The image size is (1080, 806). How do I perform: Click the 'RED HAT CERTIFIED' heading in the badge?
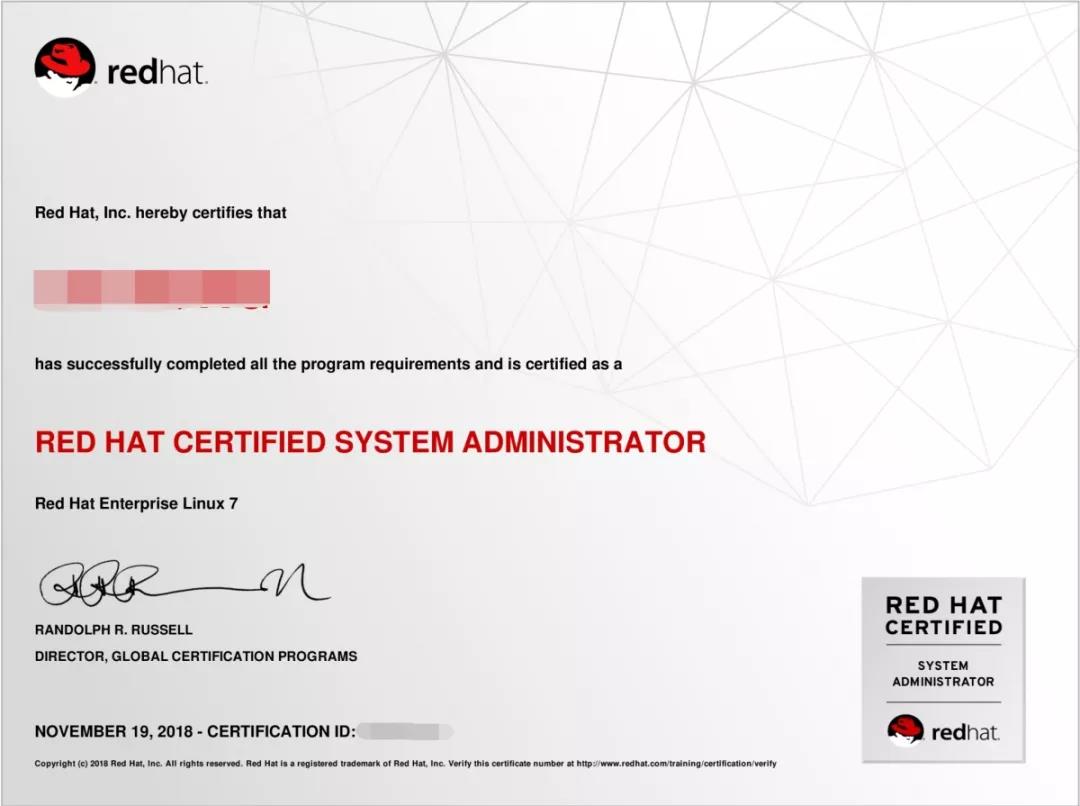tap(944, 616)
